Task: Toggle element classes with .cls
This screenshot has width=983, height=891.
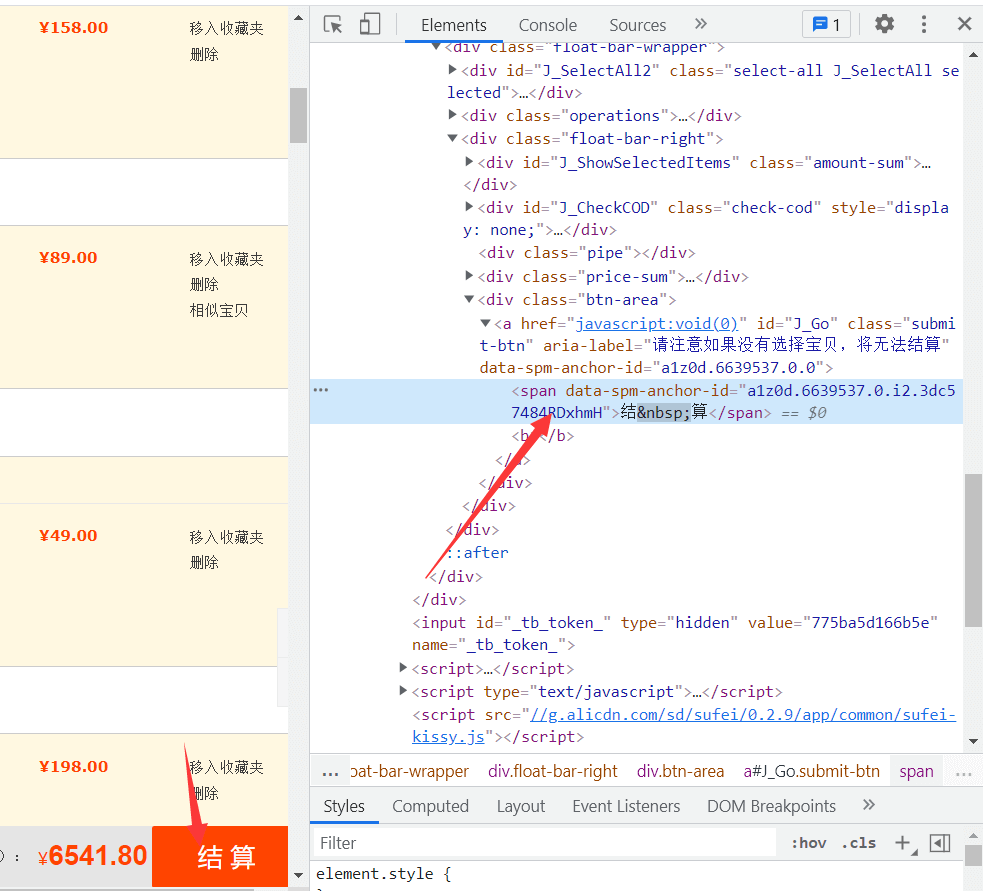Action: pos(858,843)
